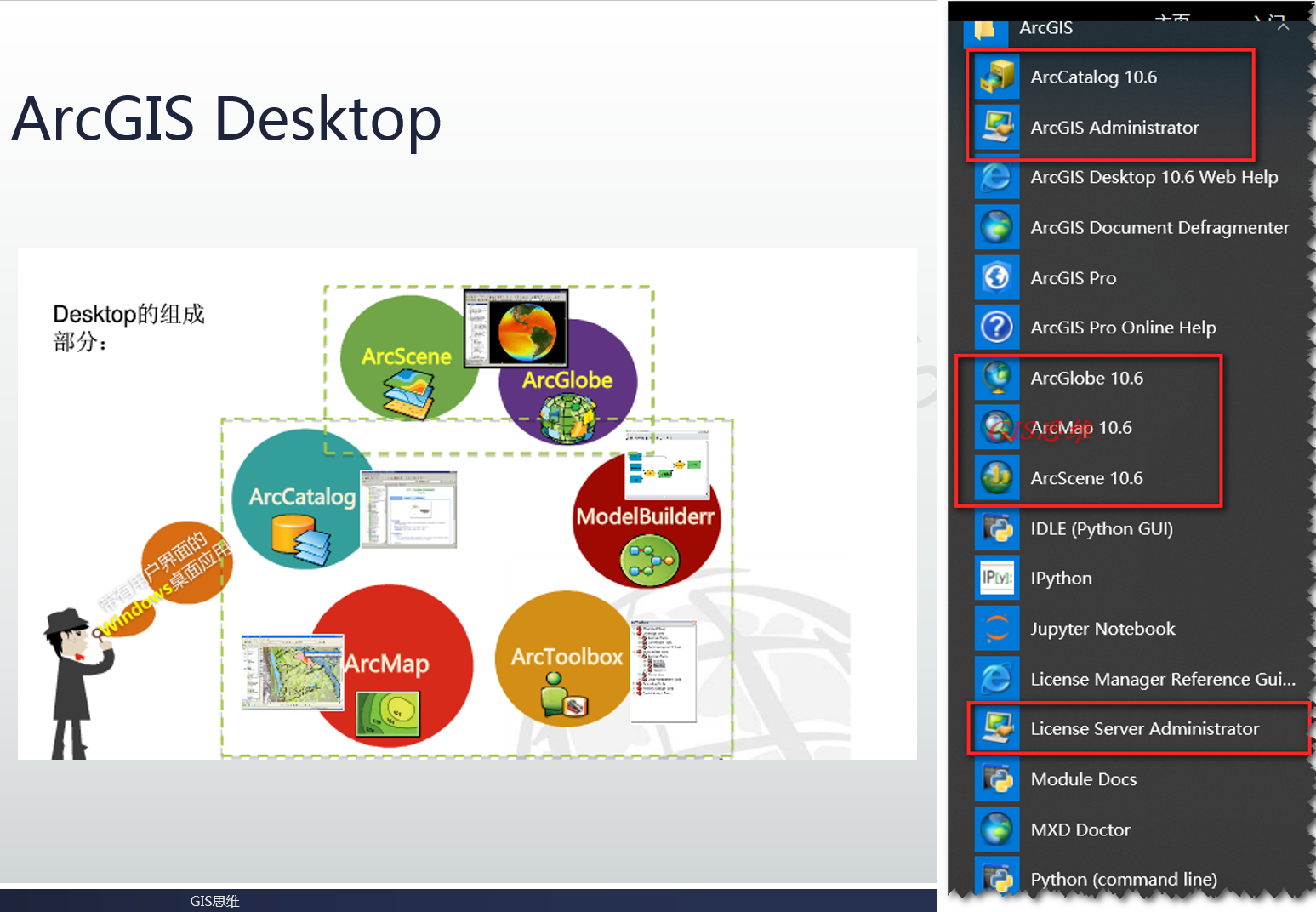Click the ArcCatalog window thumbnail
1316x912 pixels.
408,509
